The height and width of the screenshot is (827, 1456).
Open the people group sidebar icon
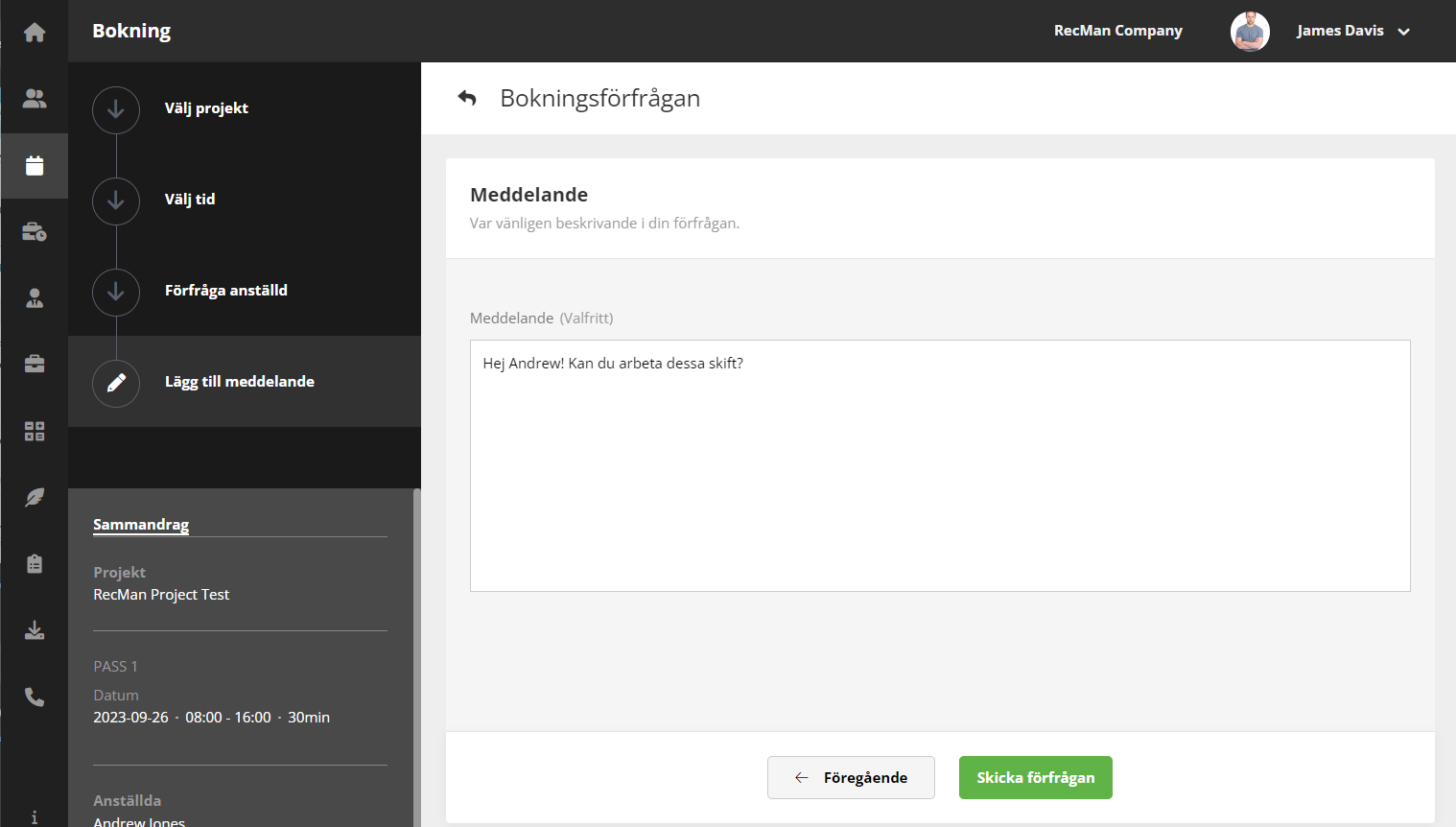[x=35, y=99]
